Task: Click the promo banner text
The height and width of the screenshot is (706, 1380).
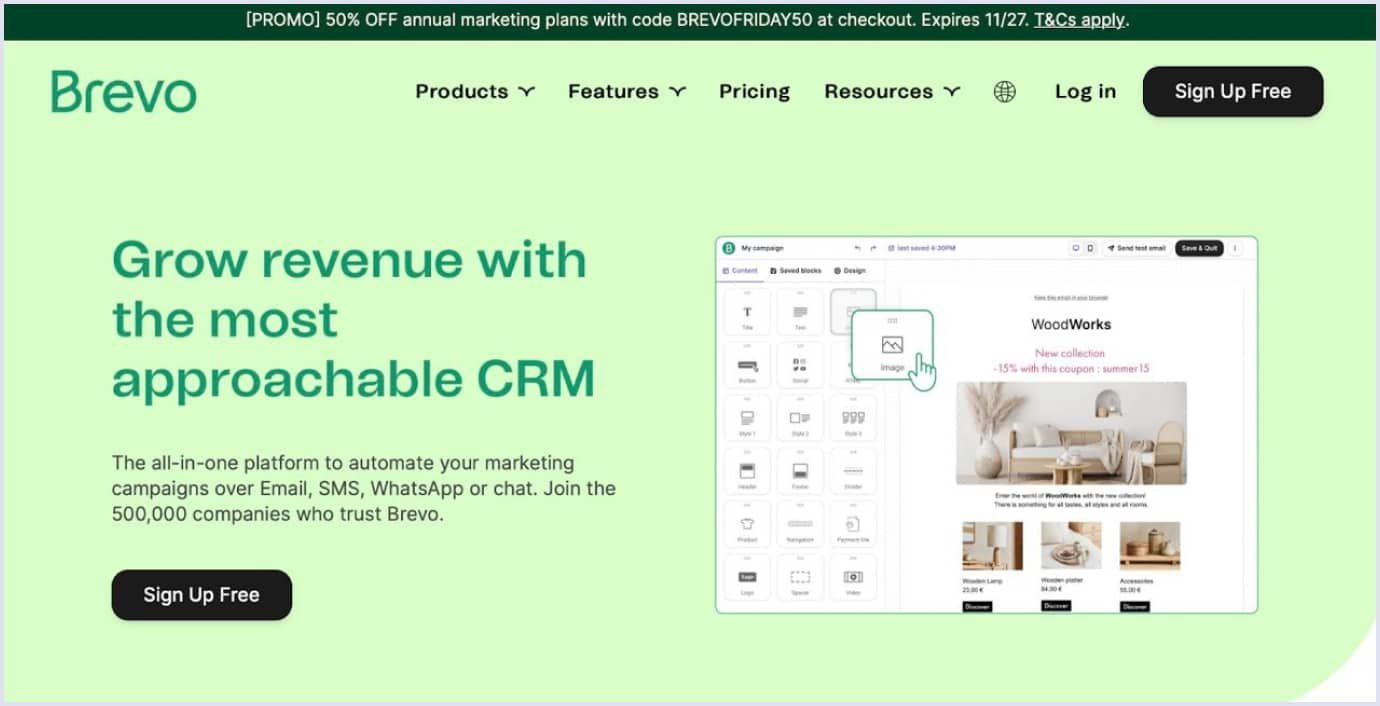Action: click(x=687, y=20)
